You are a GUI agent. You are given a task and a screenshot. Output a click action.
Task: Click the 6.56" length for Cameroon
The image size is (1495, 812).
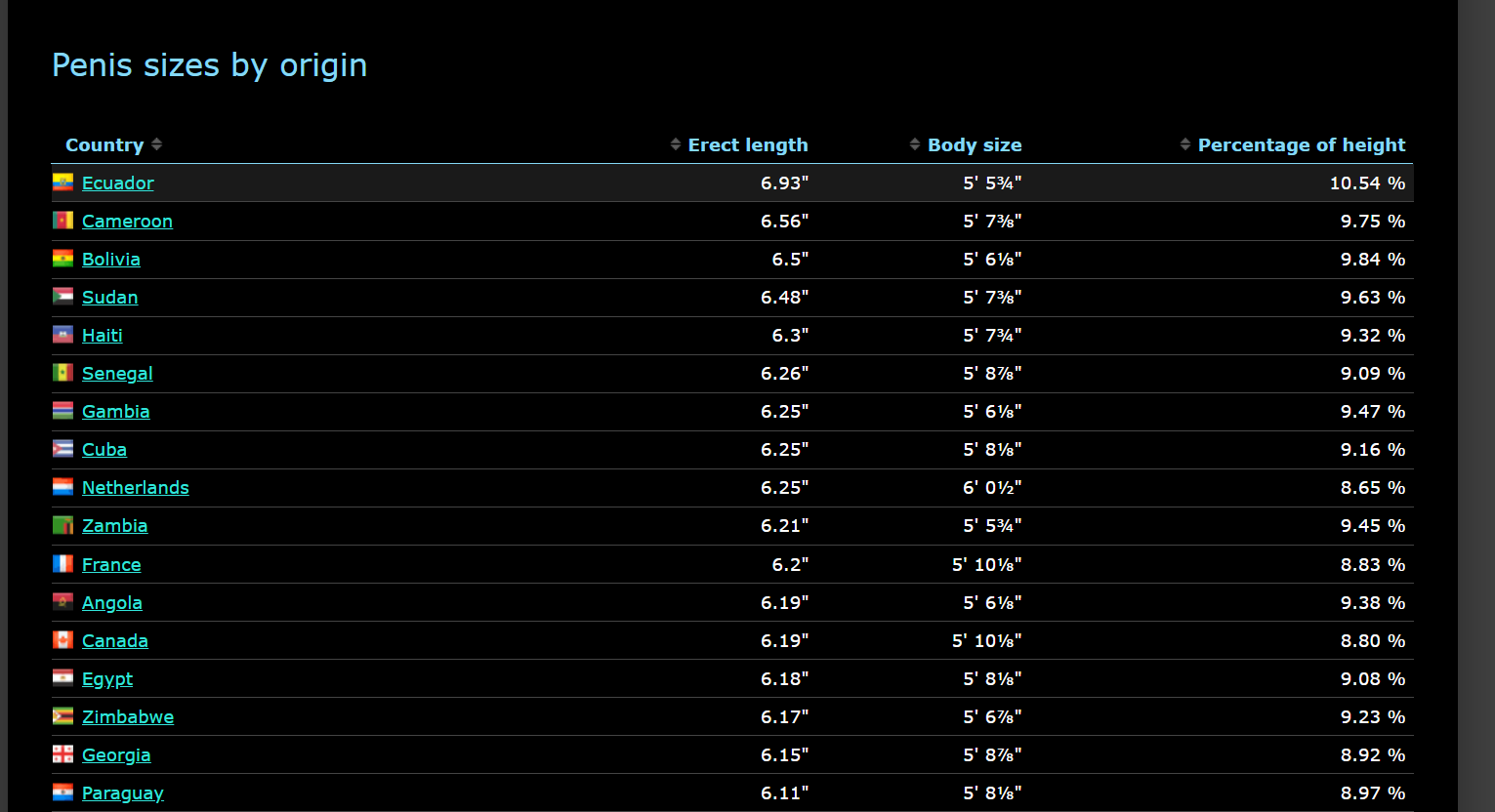784,221
